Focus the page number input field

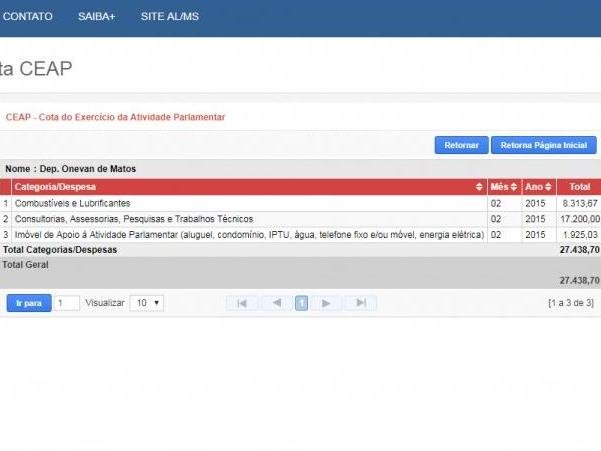point(67,303)
